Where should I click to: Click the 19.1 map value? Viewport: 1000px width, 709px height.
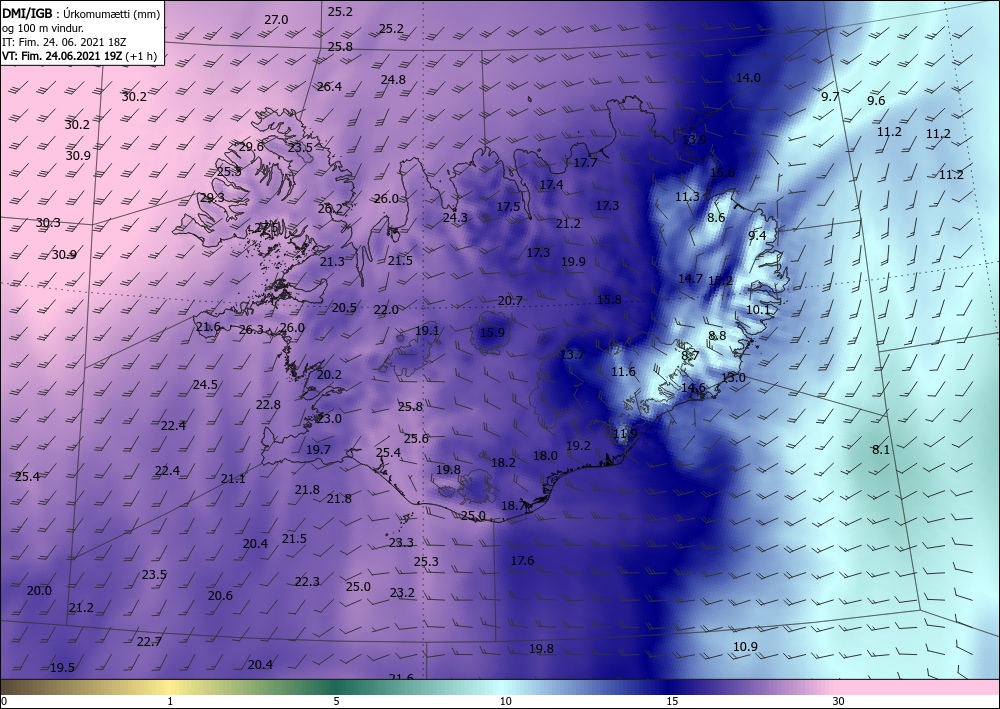coord(427,330)
